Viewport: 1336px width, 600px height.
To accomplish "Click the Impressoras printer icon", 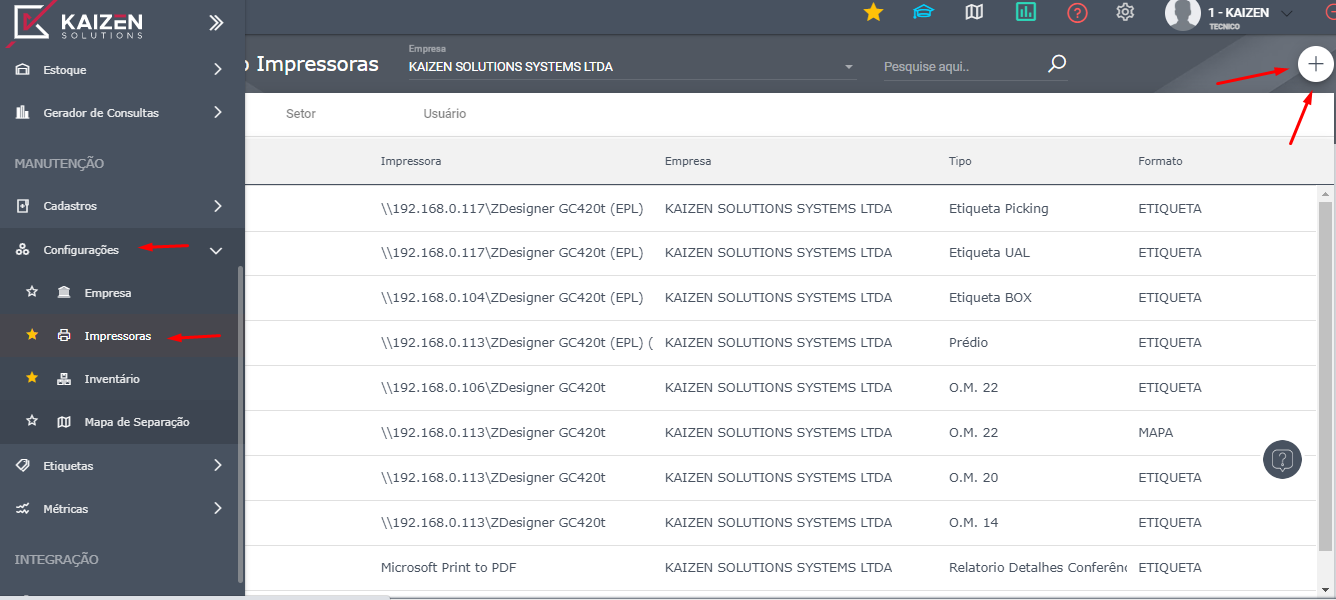I will [64, 336].
